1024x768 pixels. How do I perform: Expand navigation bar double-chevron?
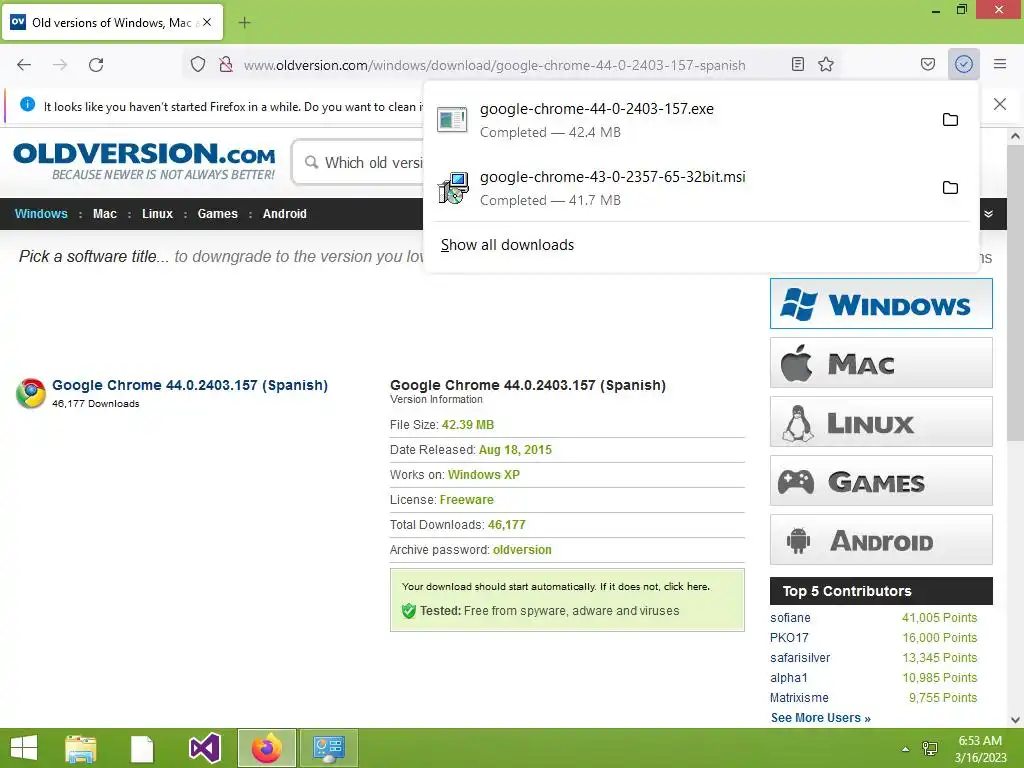989,214
